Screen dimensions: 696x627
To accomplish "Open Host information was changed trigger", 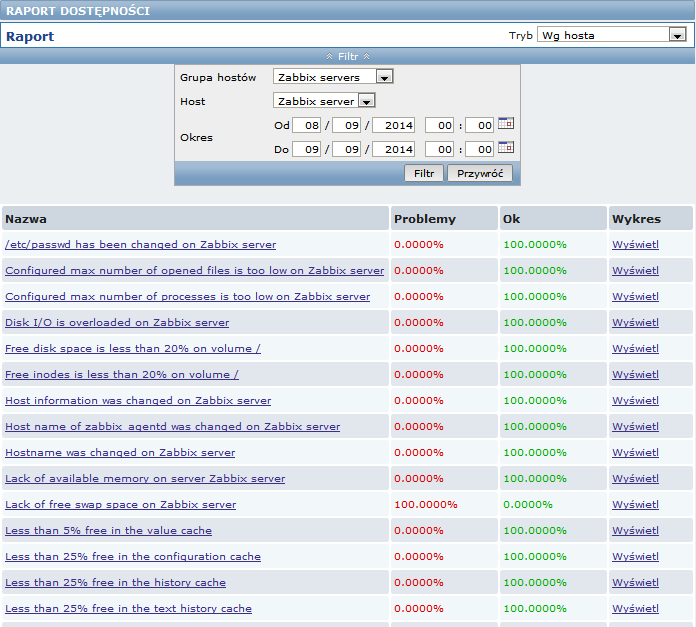I will (x=138, y=401).
